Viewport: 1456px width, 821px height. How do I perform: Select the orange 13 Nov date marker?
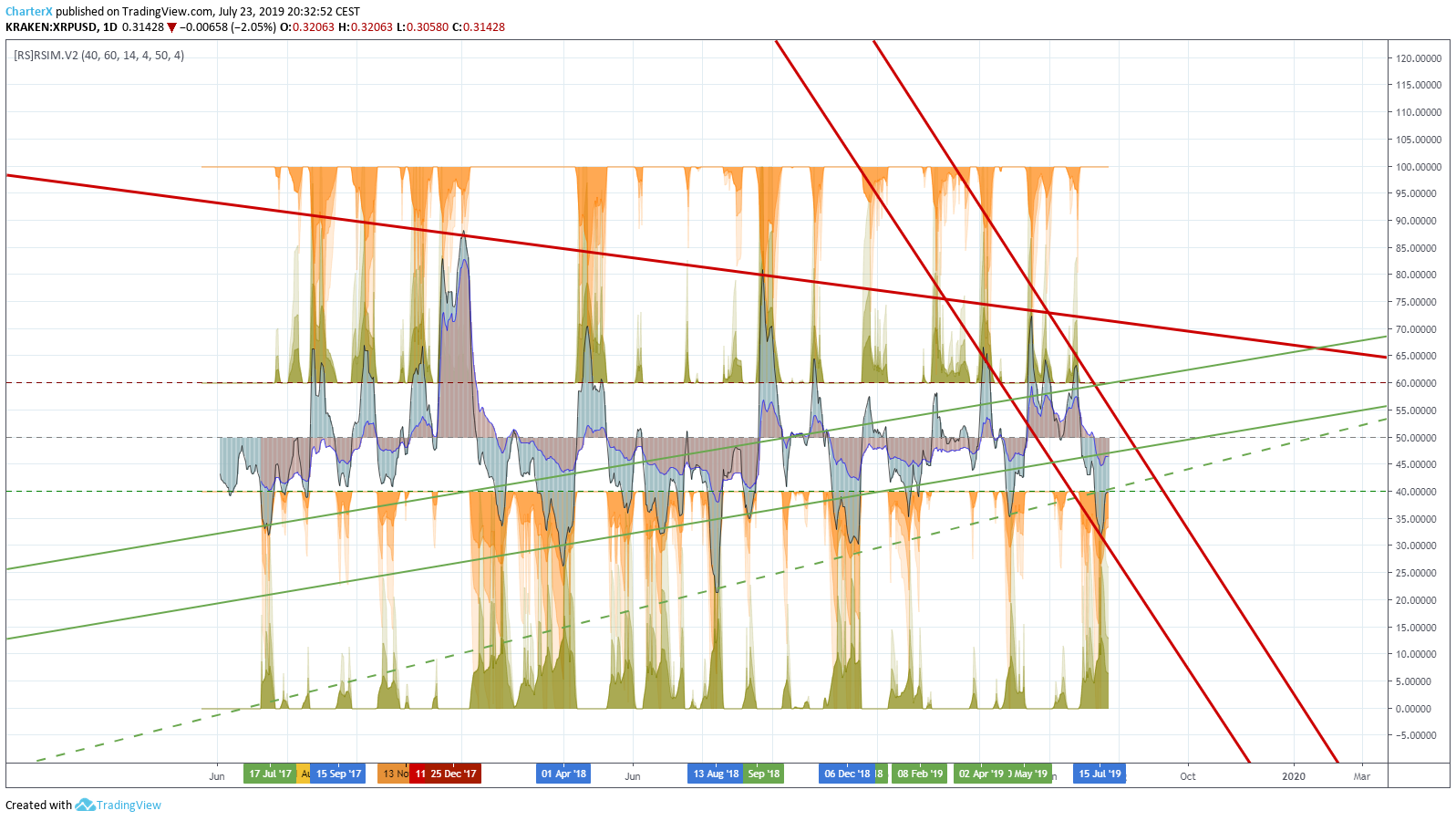[x=394, y=774]
